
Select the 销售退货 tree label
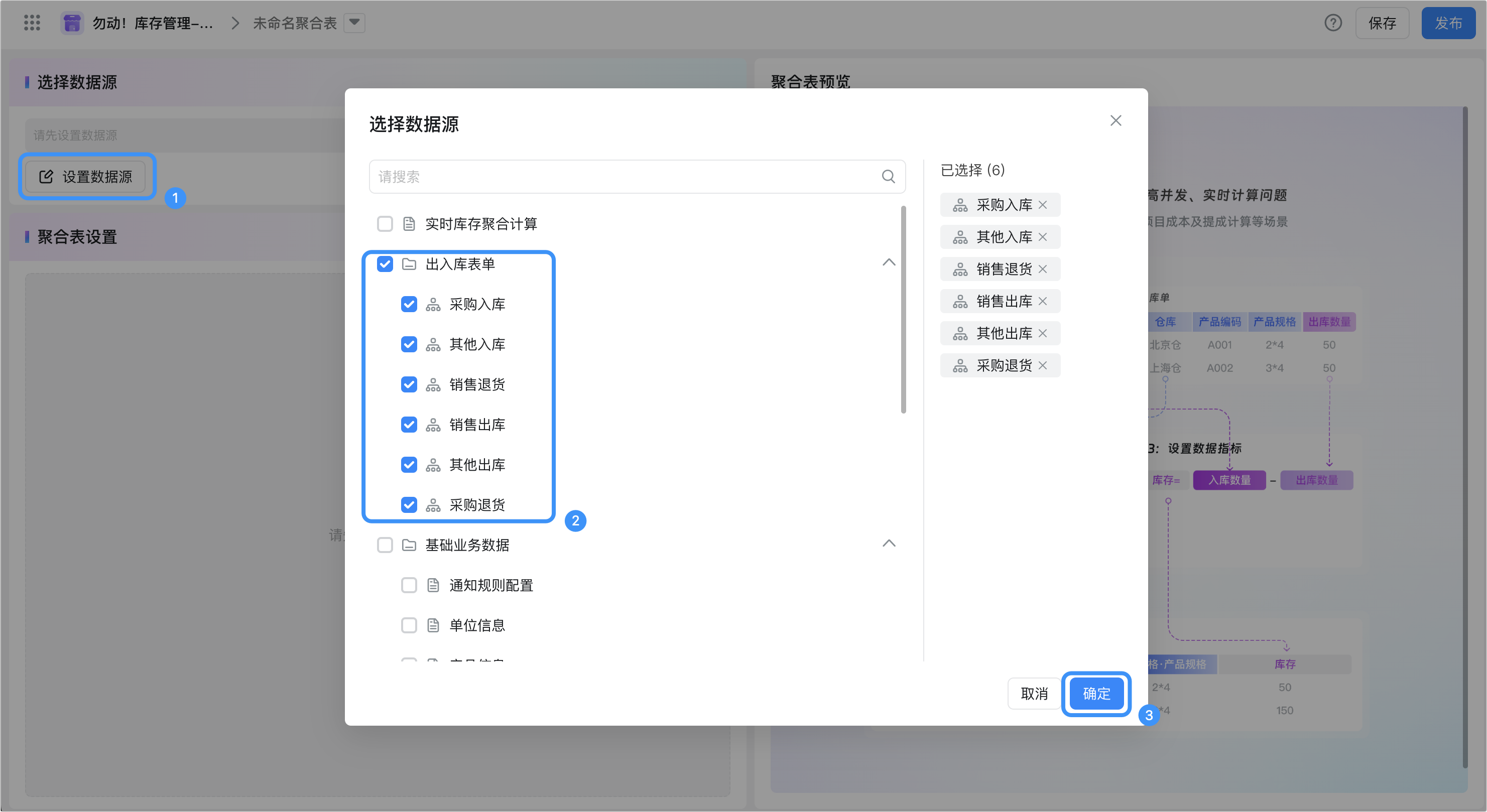click(x=477, y=385)
